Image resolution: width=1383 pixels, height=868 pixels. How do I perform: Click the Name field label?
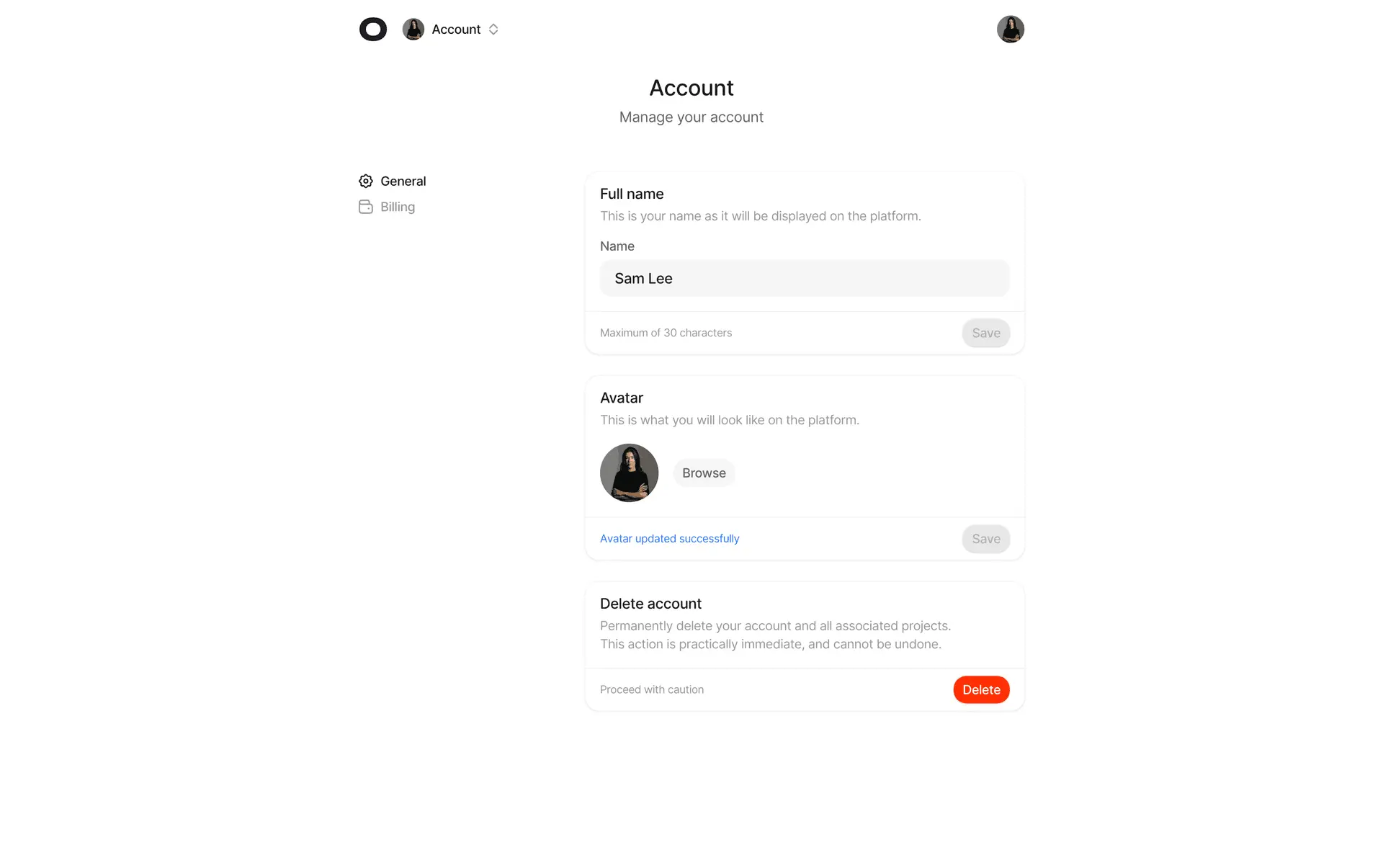[617, 246]
